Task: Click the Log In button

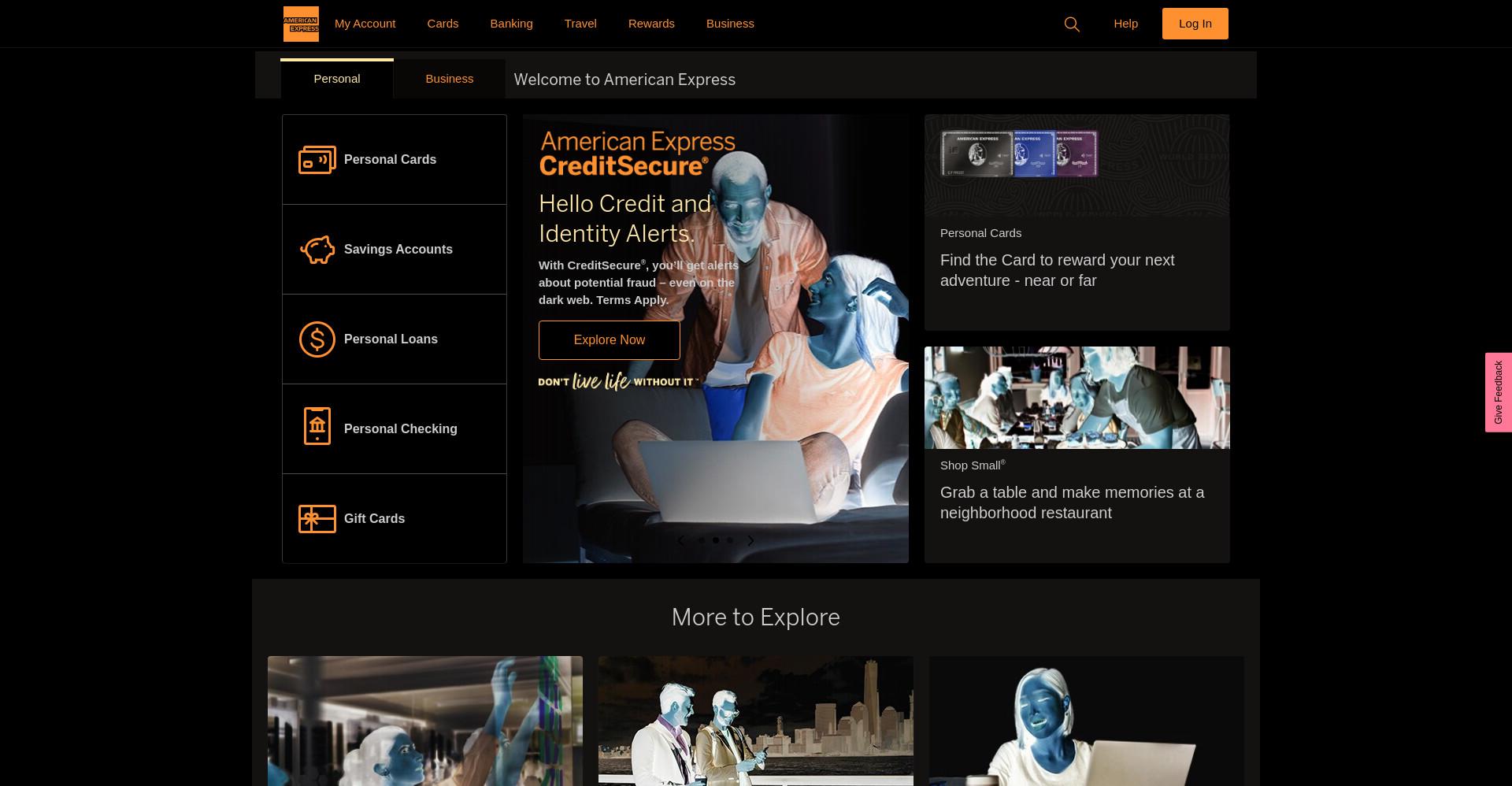Action: click(1195, 24)
